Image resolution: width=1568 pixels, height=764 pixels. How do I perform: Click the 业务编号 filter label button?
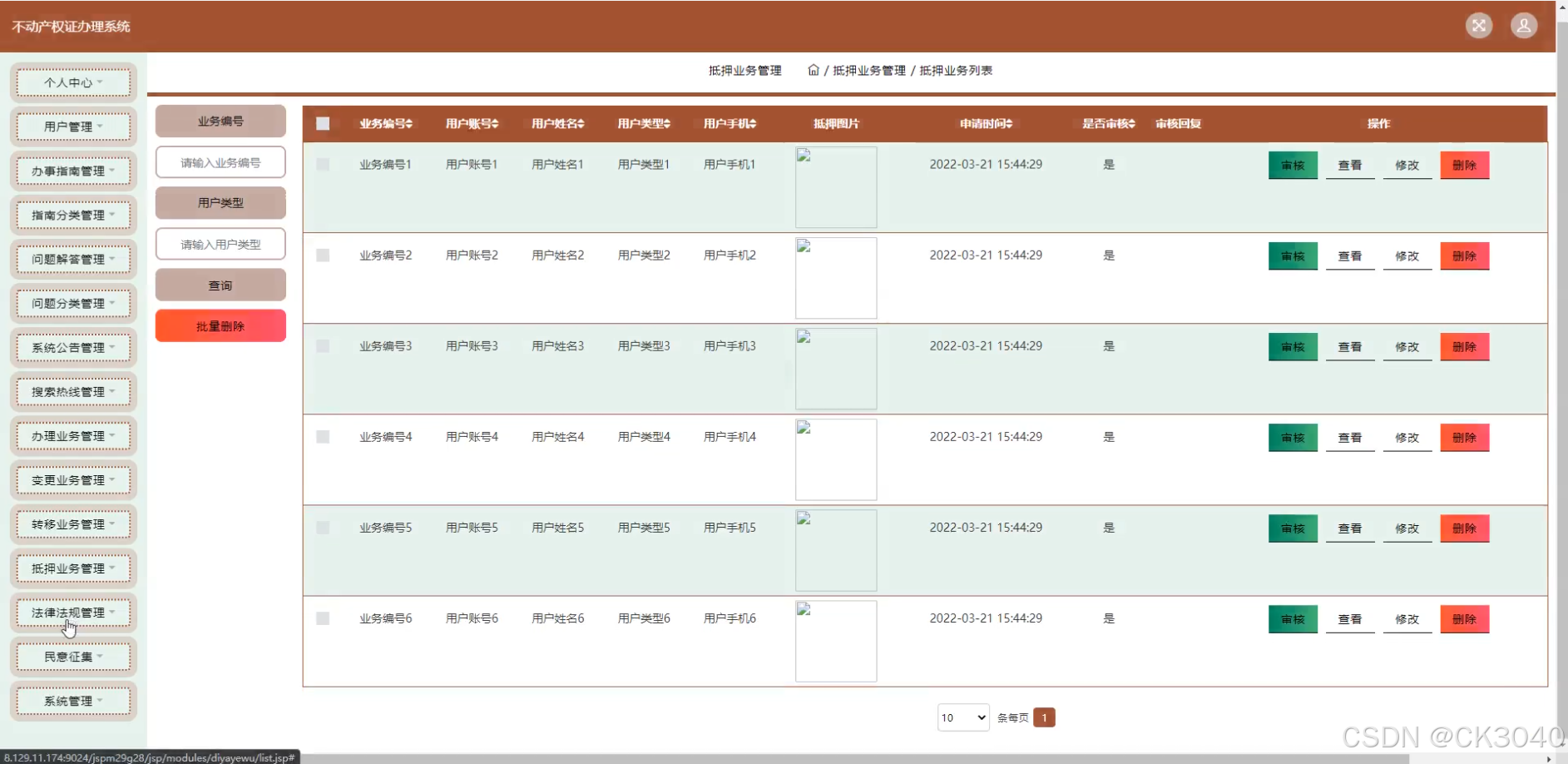pos(220,121)
